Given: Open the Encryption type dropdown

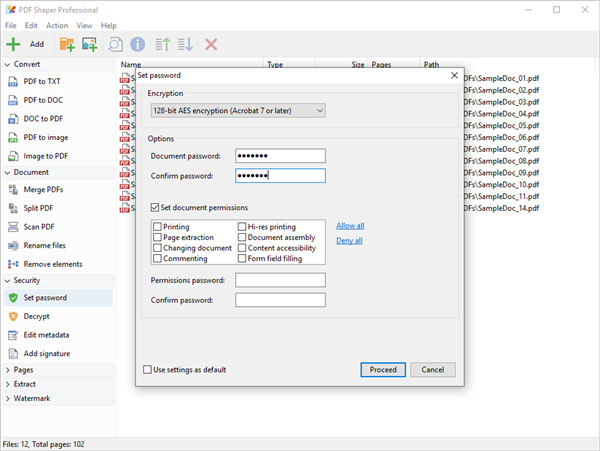Looking at the screenshot, I should (x=238, y=111).
